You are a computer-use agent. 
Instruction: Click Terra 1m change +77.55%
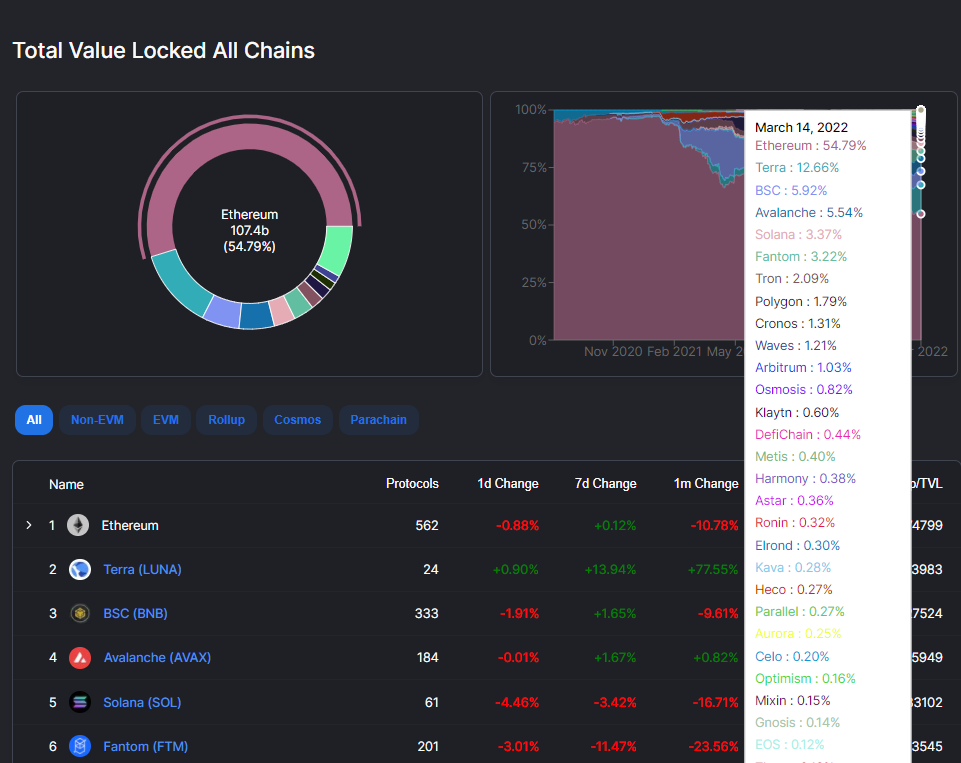tap(713, 569)
